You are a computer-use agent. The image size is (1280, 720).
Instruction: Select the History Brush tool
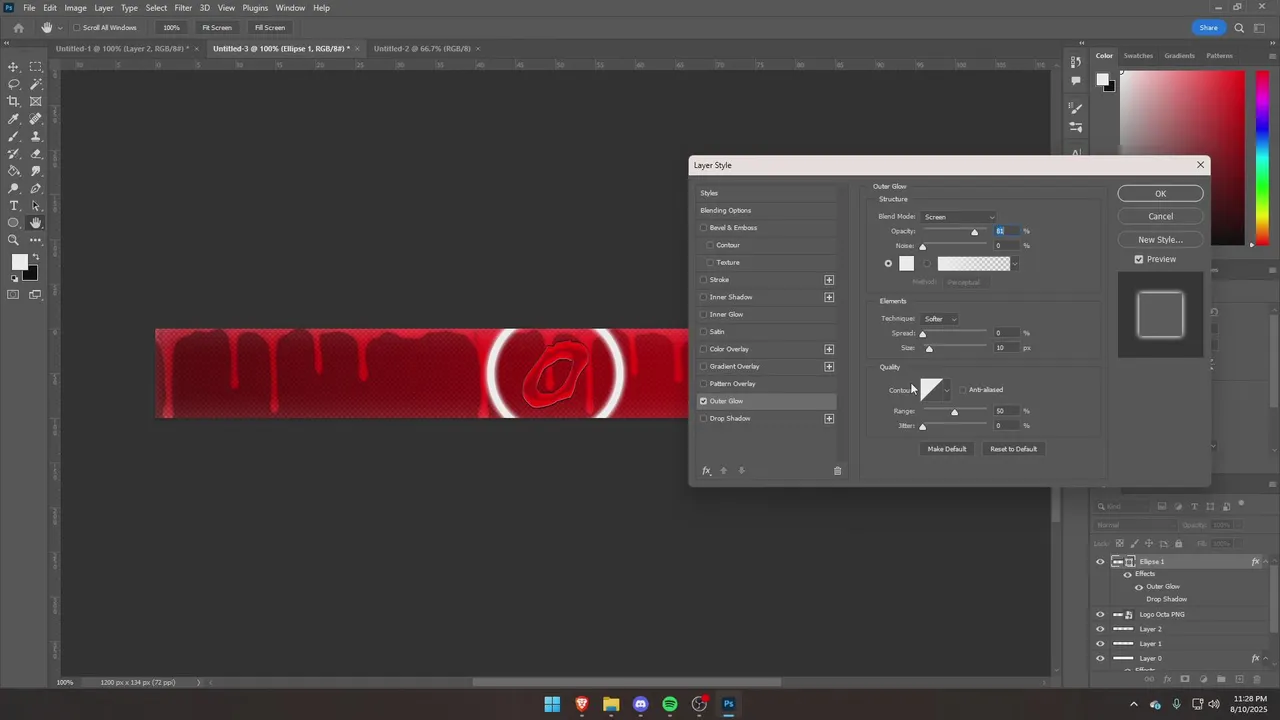click(14, 154)
